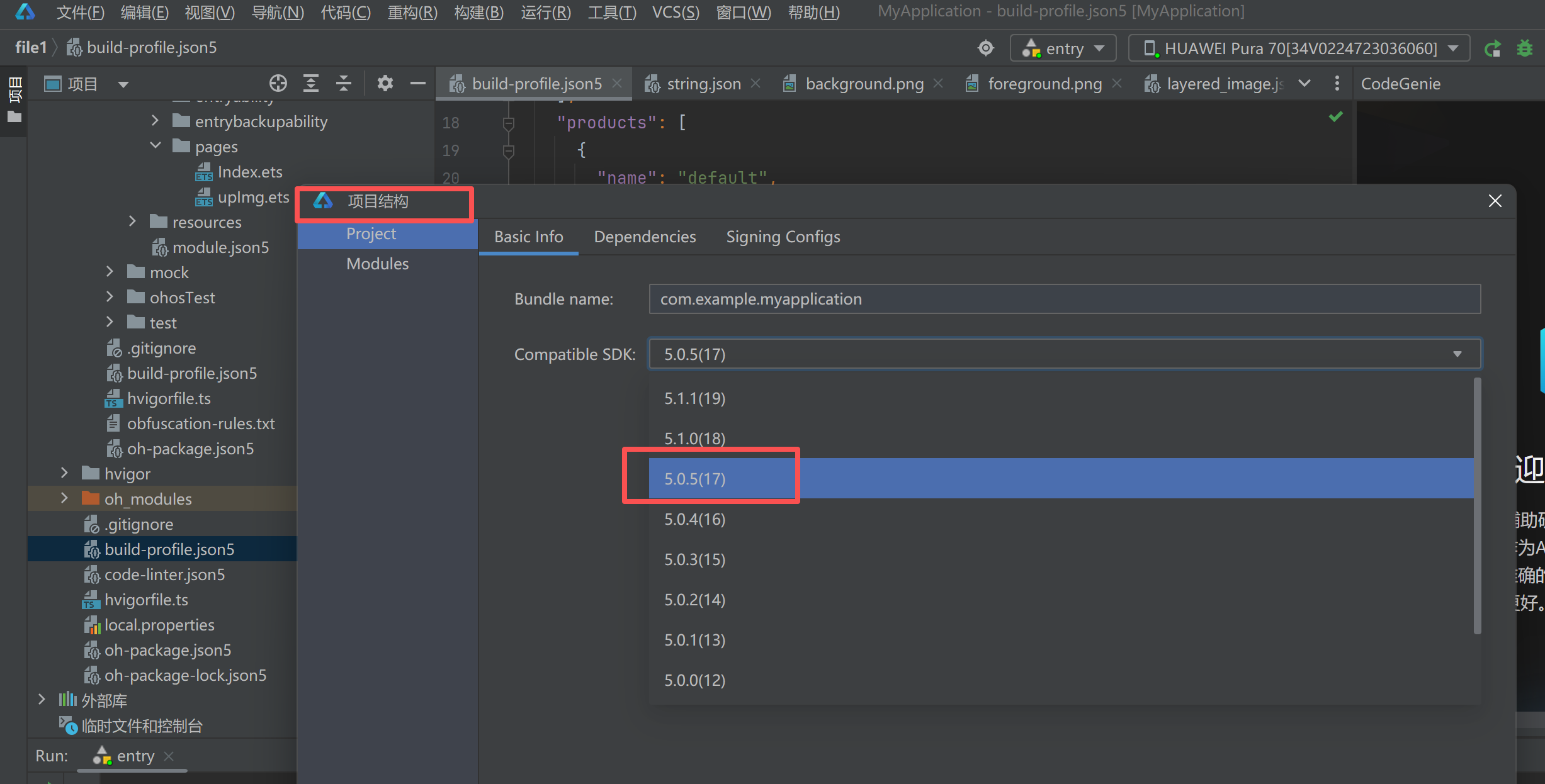
Task: Choose SDK 5.1.1(19) option
Action: point(1061,398)
